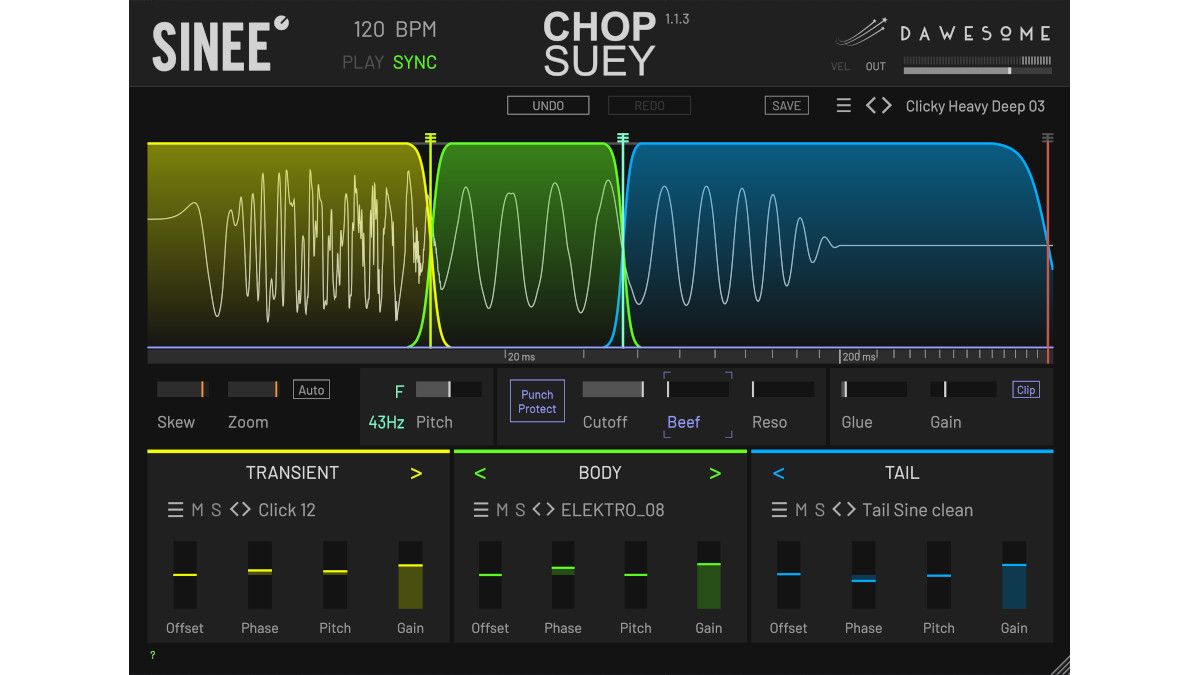Go to next preset with right arrow
Screen dimensions: 1200x675
click(x=888, y=105)
